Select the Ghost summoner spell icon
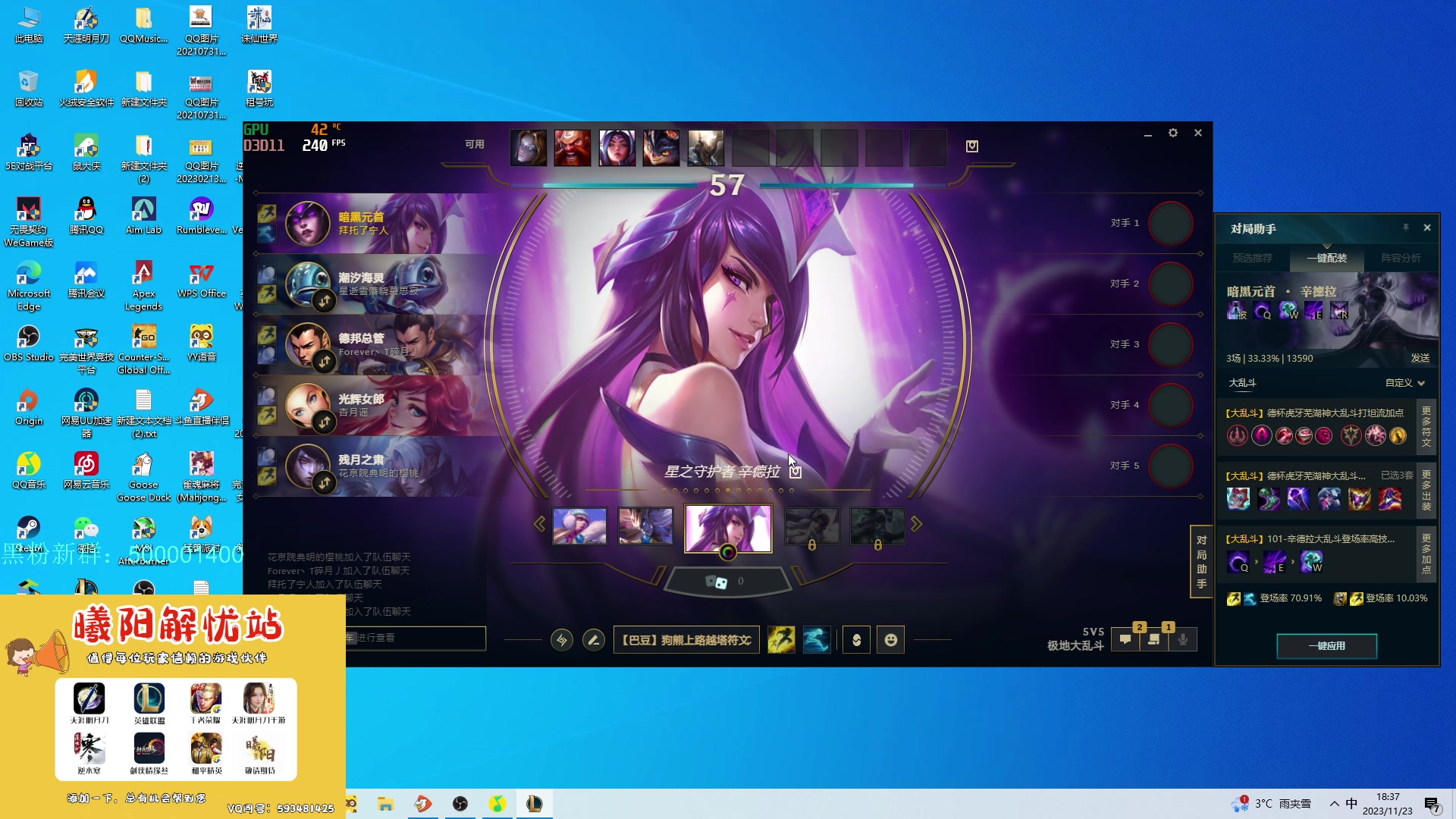 [816, 640]
